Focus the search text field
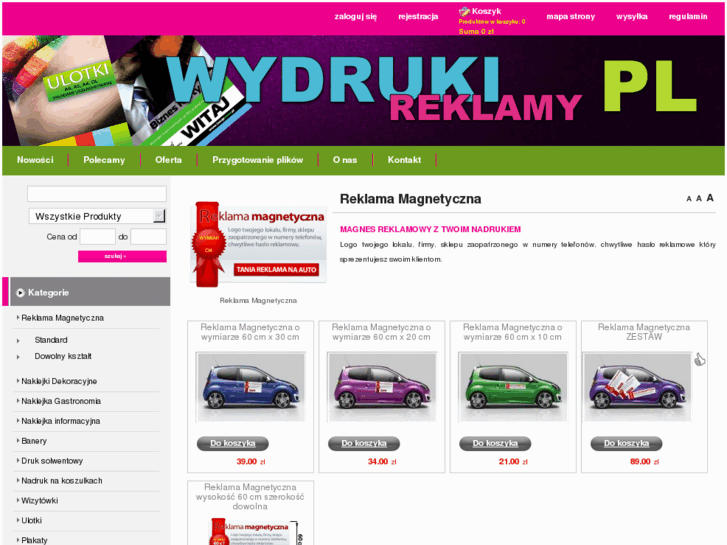The image size is (727, 545). (97, 194)
